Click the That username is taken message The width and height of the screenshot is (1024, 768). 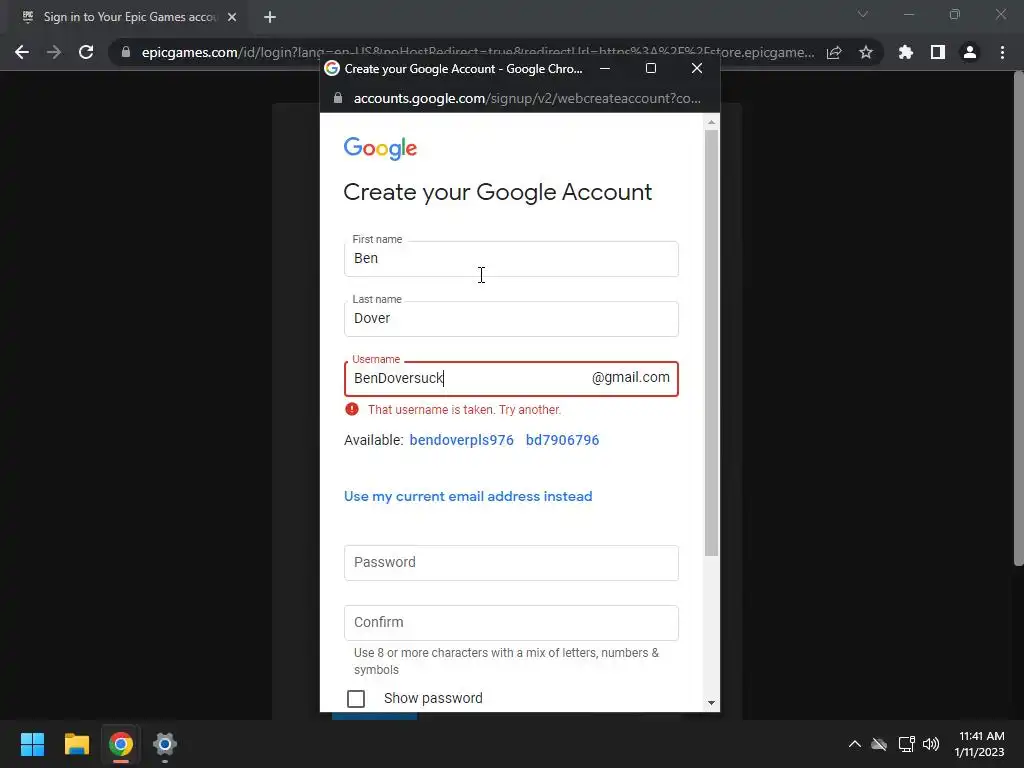[464, 409]
